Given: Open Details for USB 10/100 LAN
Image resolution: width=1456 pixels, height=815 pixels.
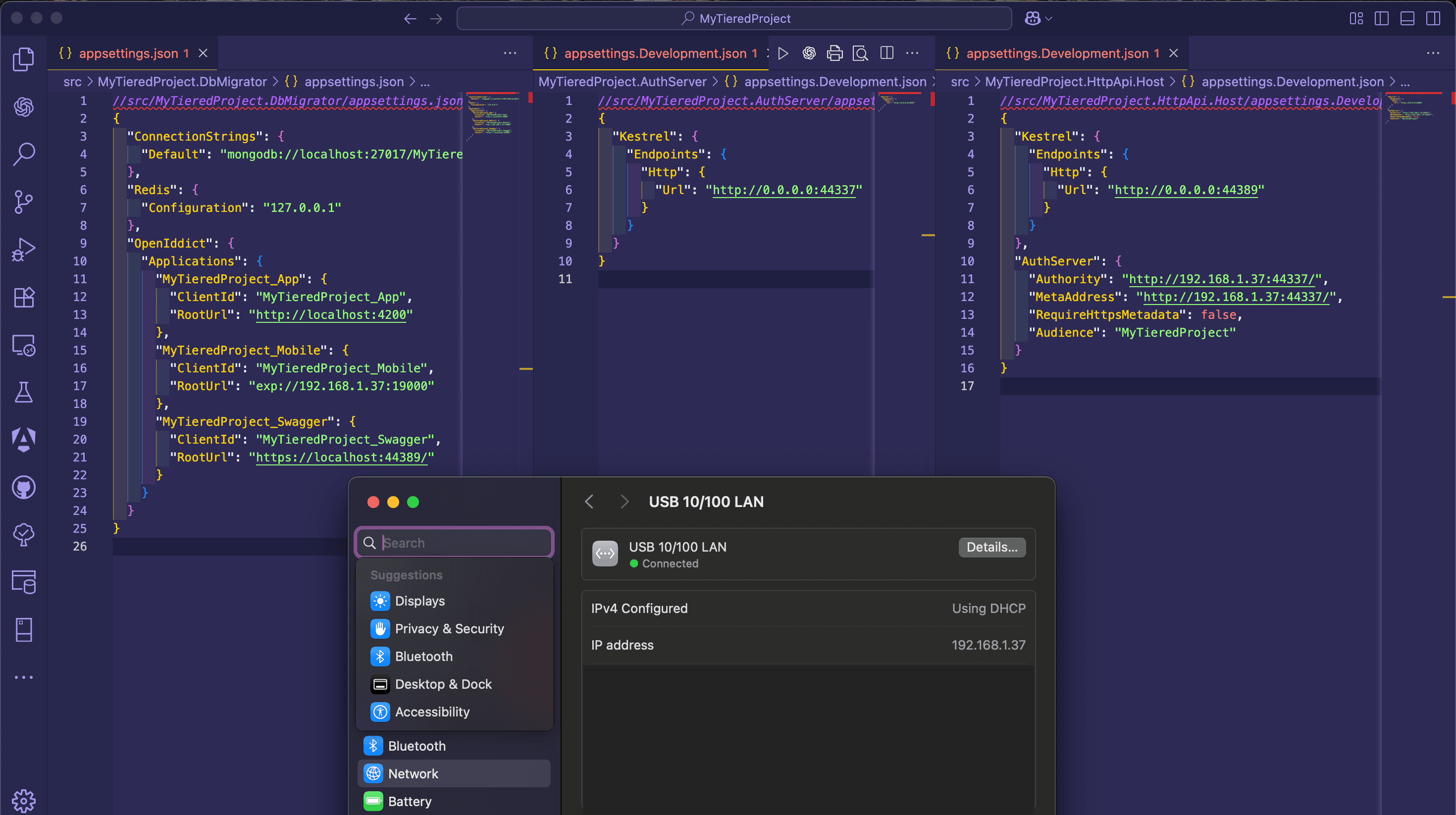Looking at the screenshot, I should [991, 547].
